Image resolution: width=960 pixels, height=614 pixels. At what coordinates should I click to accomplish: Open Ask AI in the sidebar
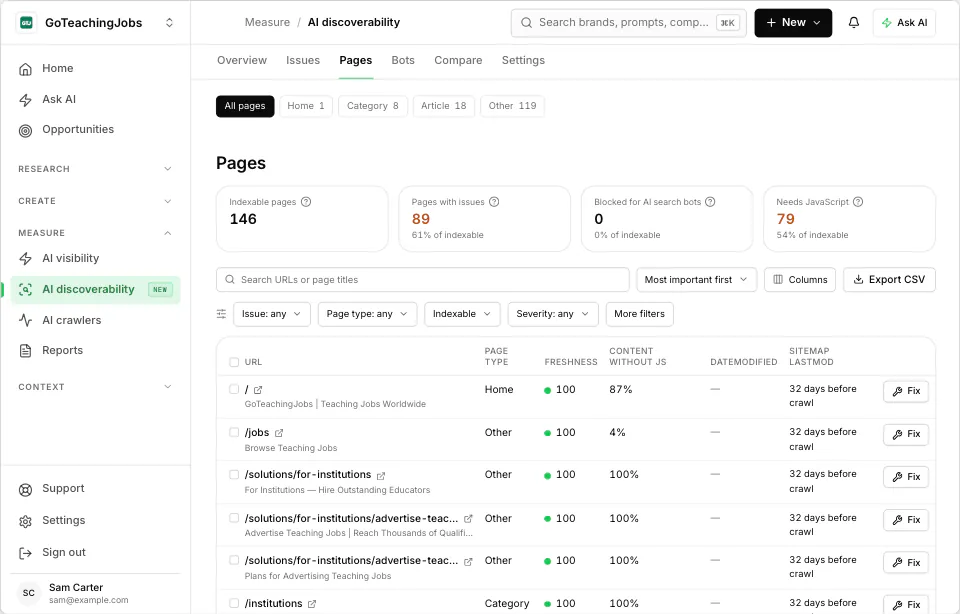59,99
